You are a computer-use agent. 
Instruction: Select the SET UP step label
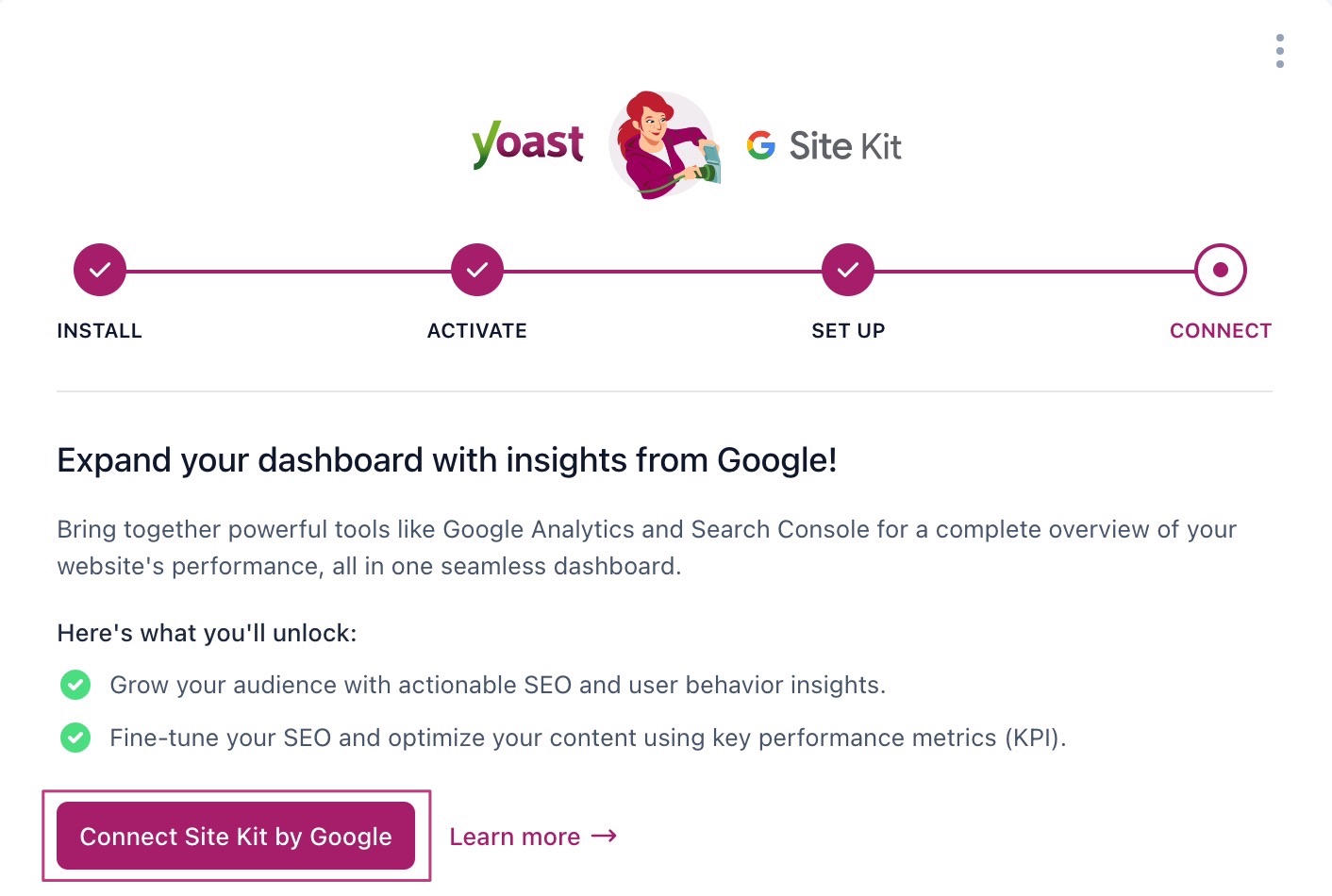click(x=848, y=331)
